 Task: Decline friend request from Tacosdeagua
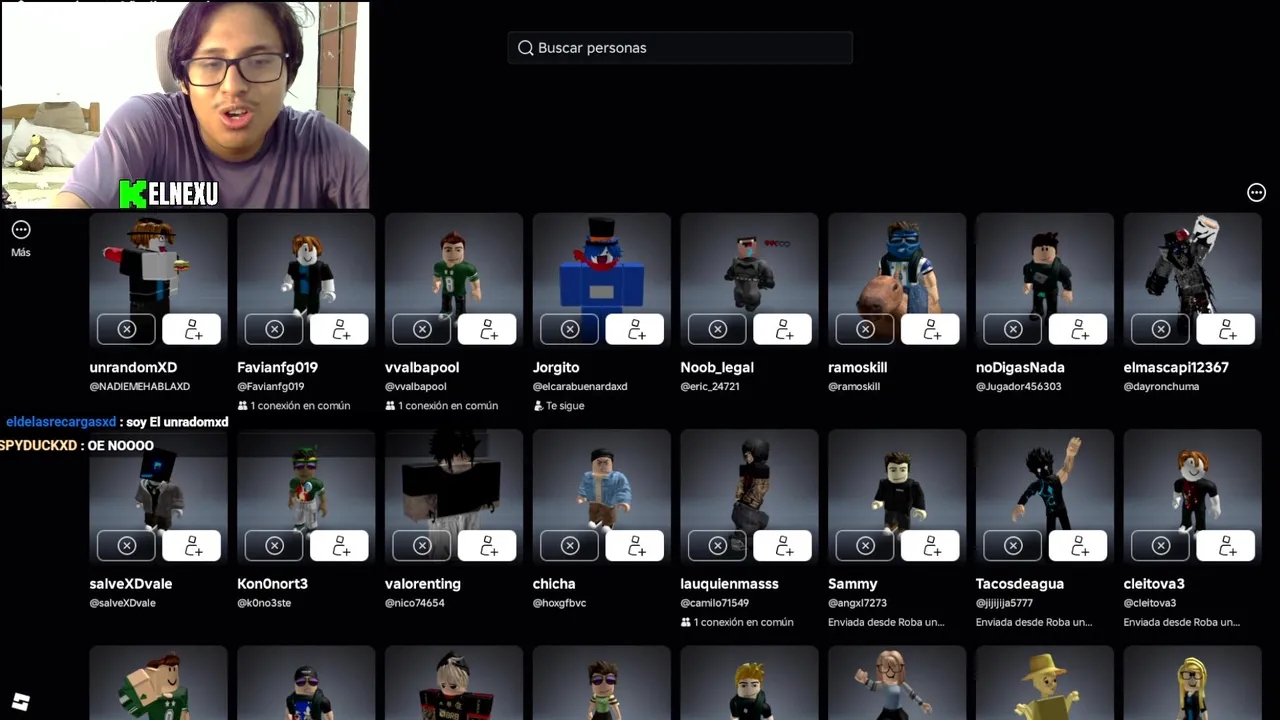click(x=1014, y=546)
